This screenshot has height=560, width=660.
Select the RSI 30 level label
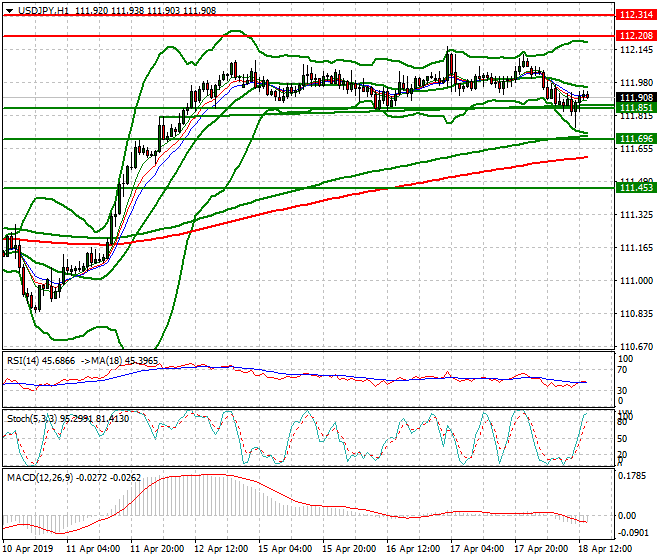click(x=622, y=391)
